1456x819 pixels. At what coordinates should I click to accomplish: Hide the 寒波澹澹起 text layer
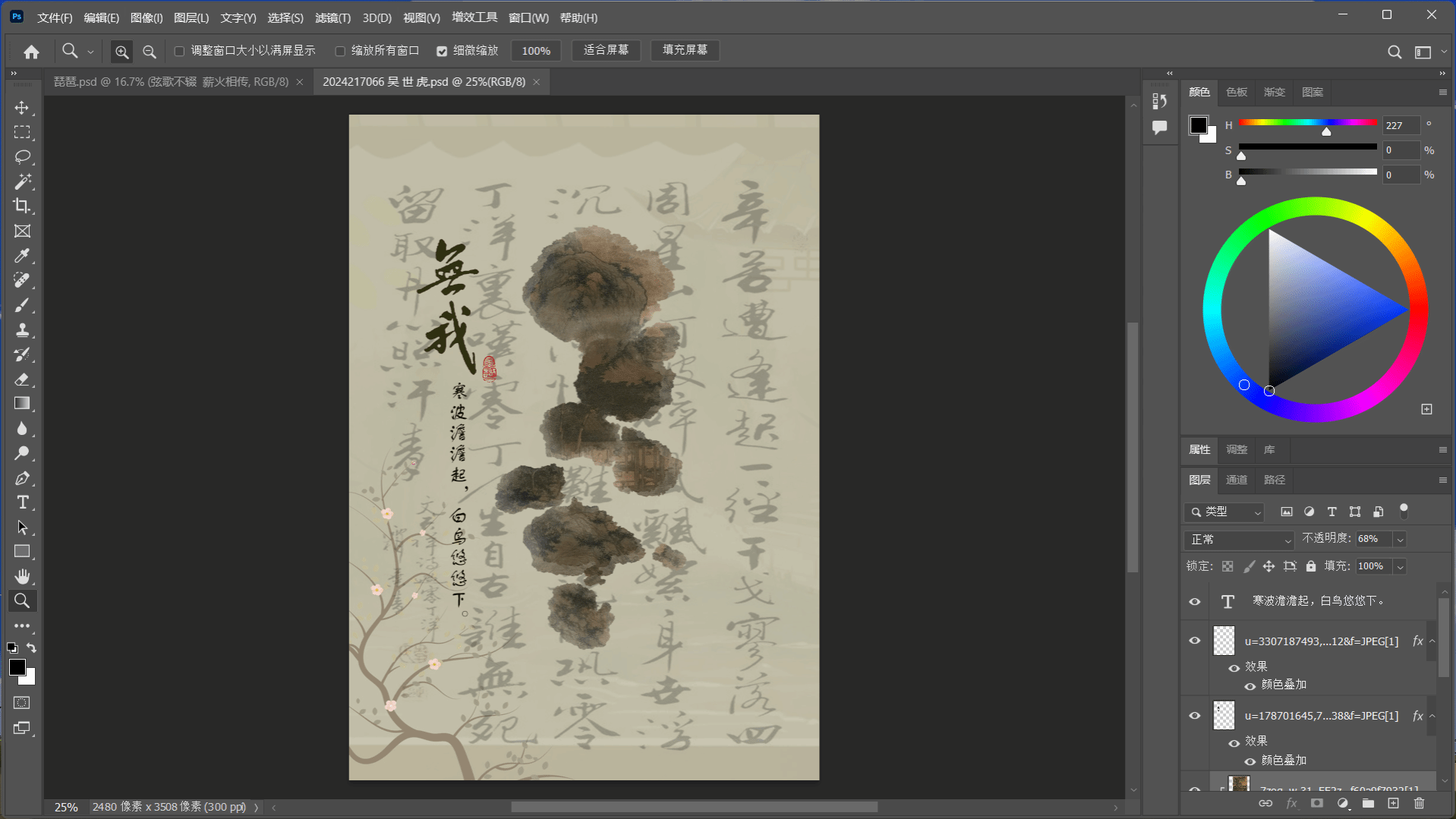(x=1194, y=601)
